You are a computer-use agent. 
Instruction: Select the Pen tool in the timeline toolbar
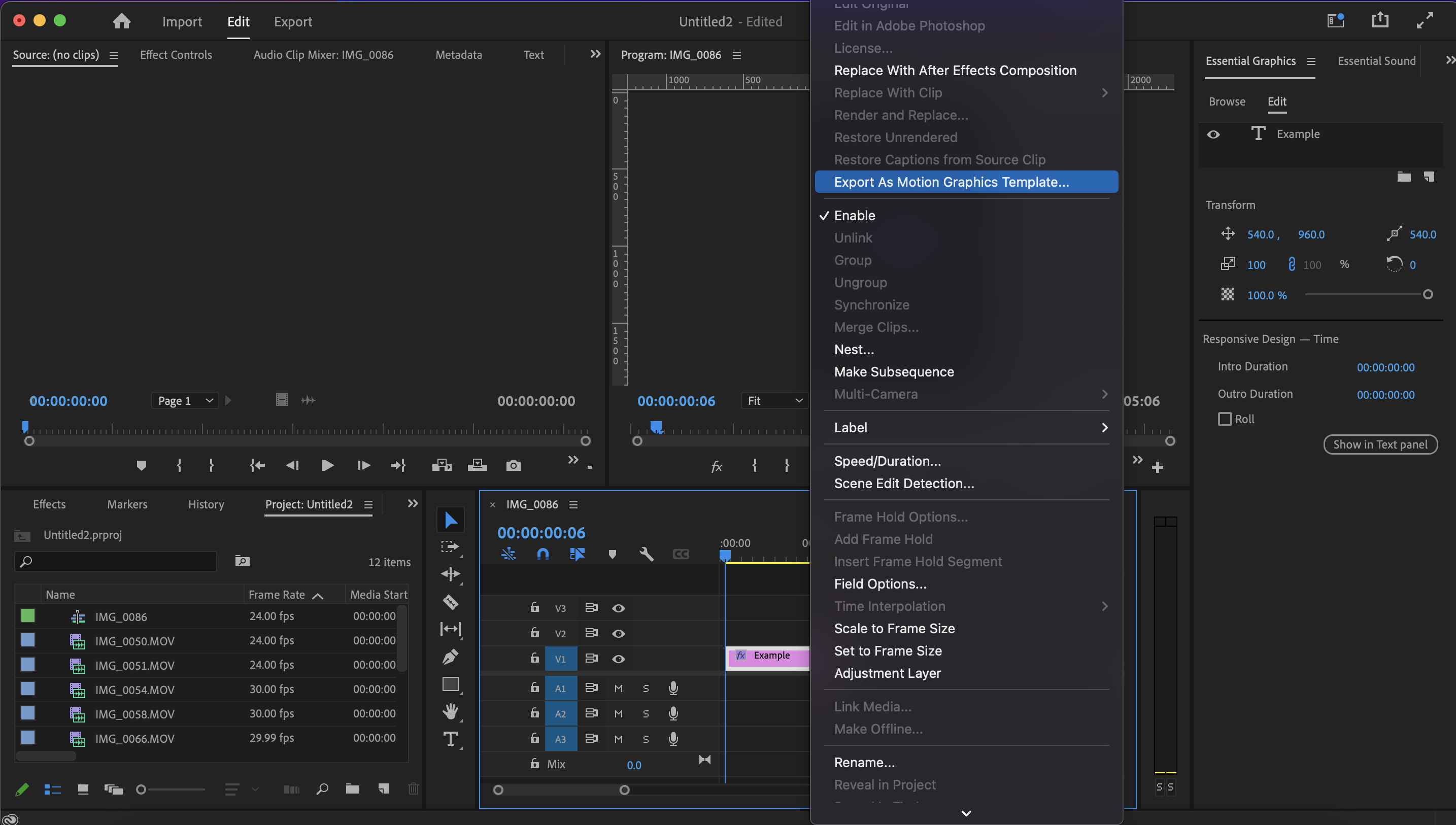pos(451,657)
